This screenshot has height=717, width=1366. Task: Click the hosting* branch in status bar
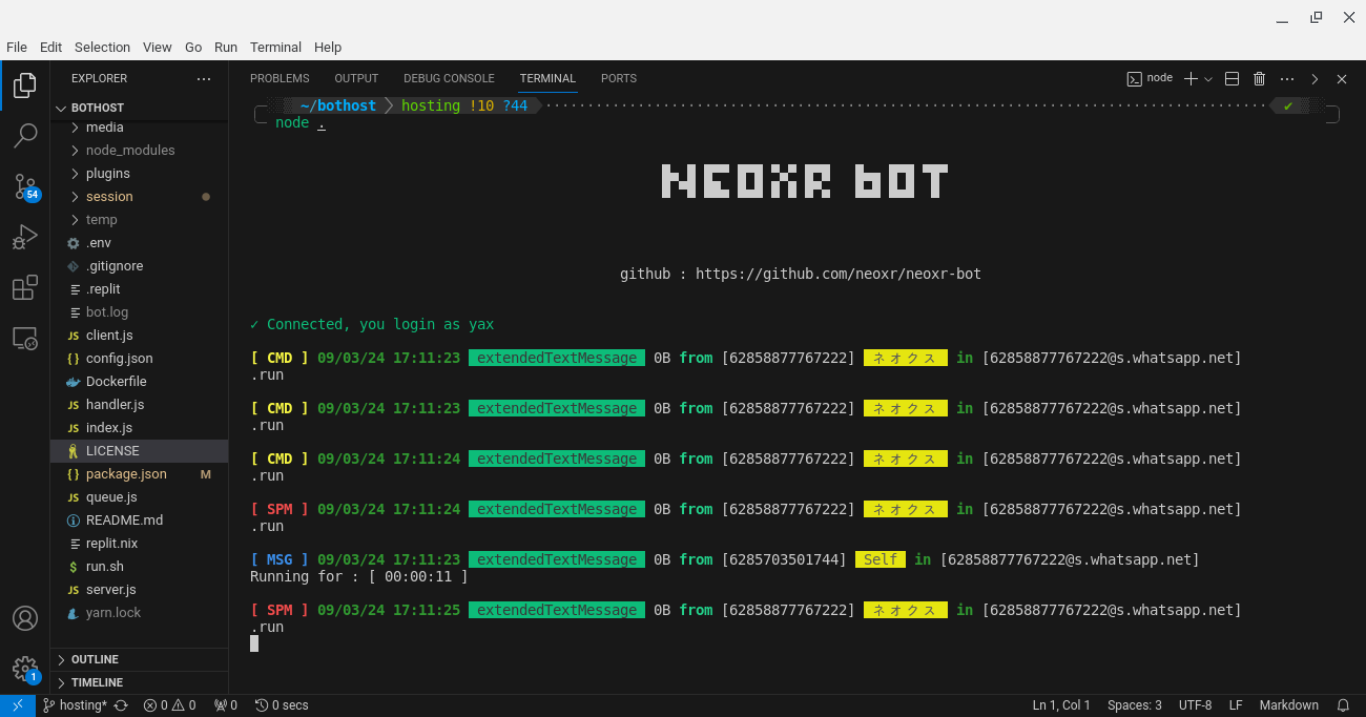(x=74, y=705)
